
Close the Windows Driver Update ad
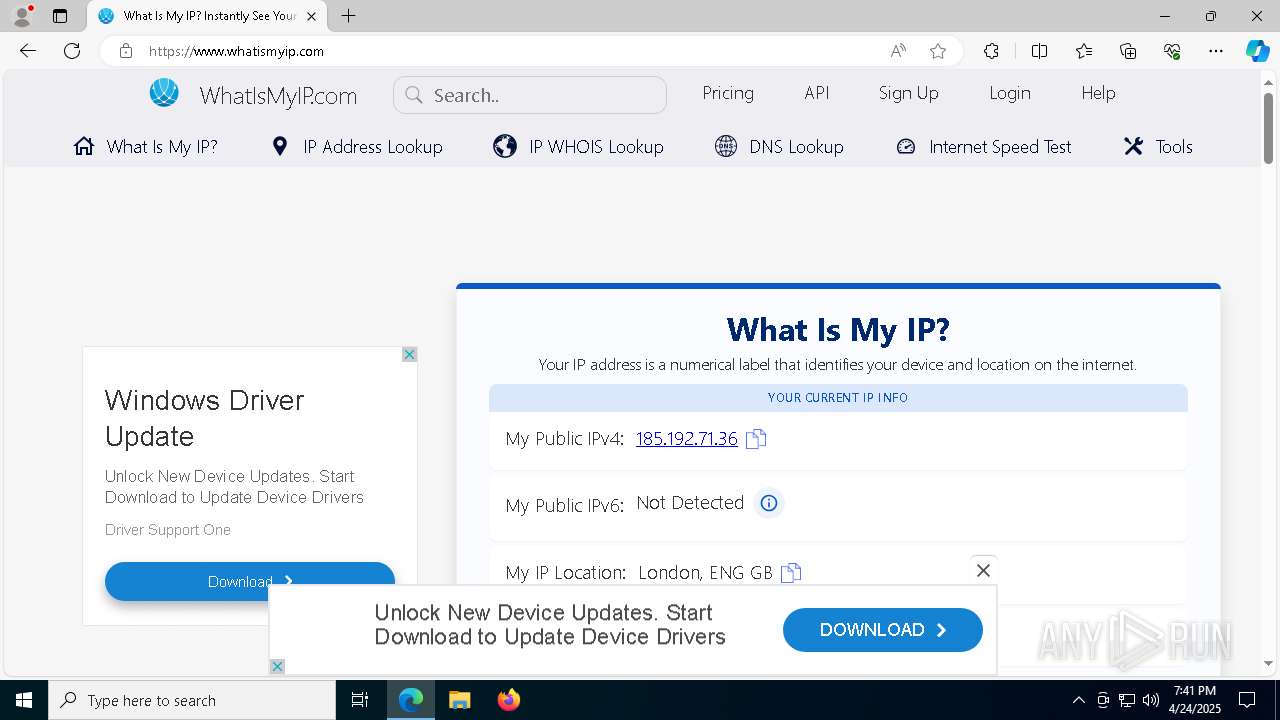409,355
